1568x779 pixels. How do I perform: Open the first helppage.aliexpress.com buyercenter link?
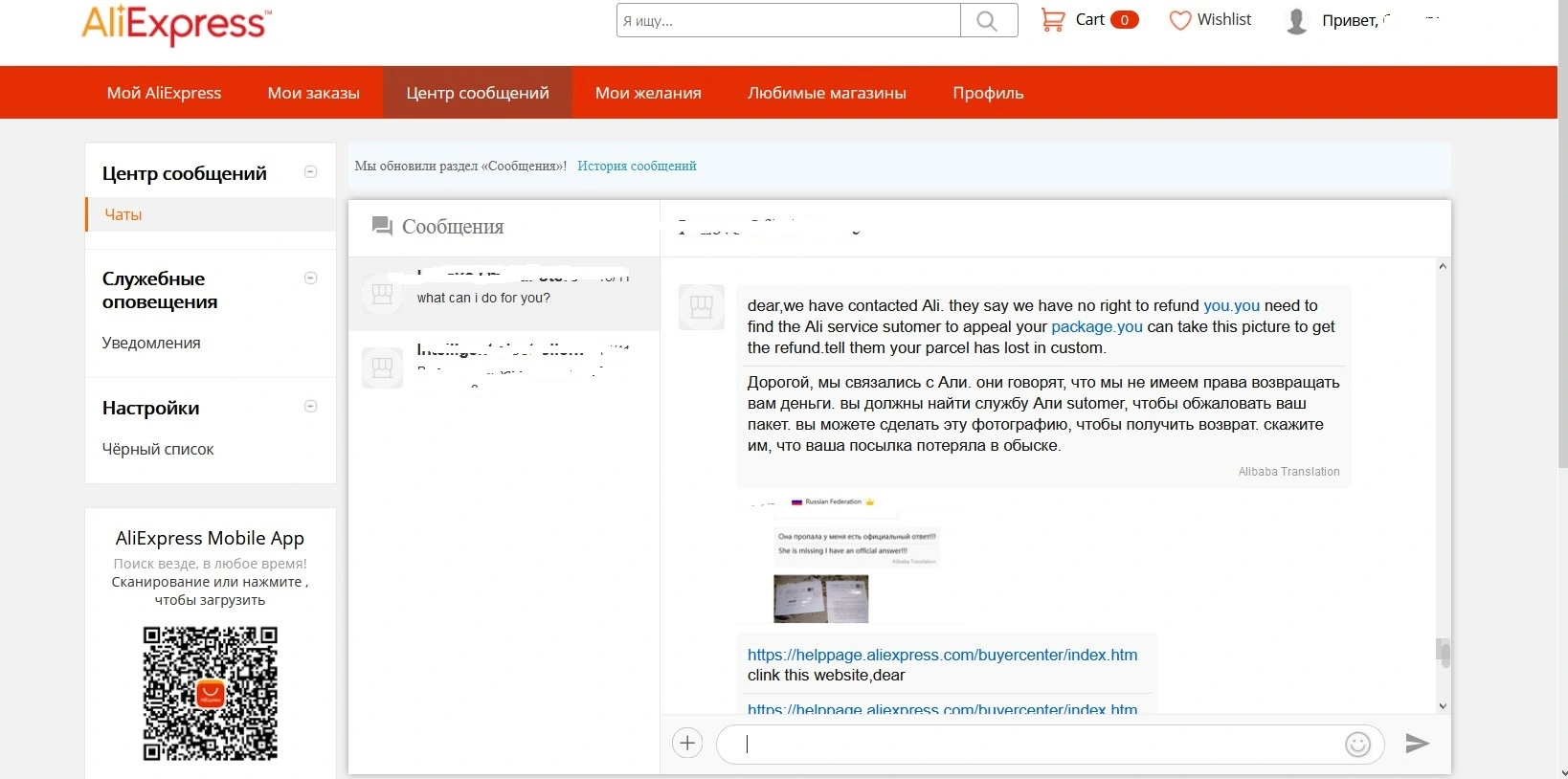point(943,655)
